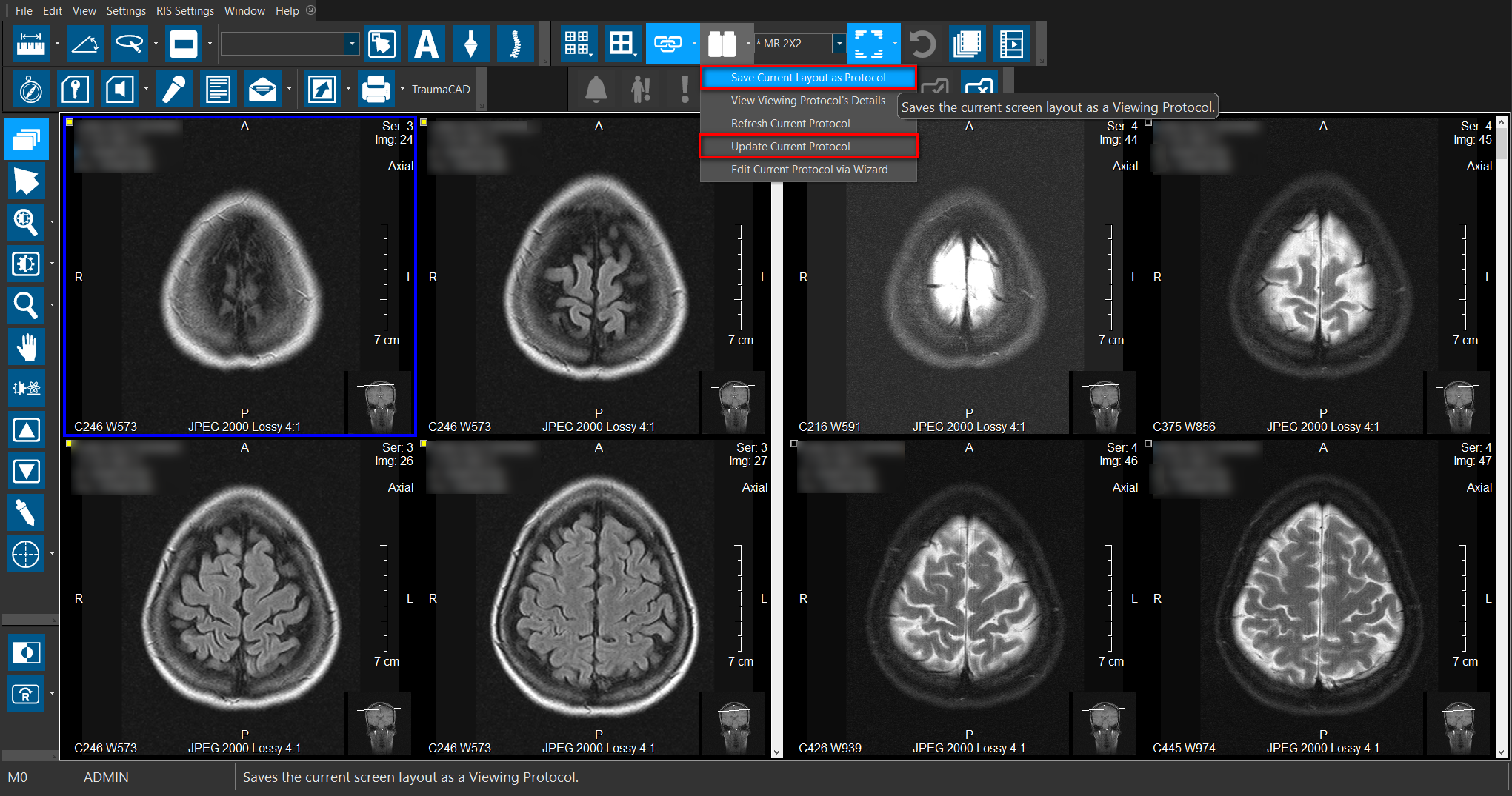Toggle the invert grayscale tool
The height and width of the screenshot is (796, 1512).
click(27, 653)
